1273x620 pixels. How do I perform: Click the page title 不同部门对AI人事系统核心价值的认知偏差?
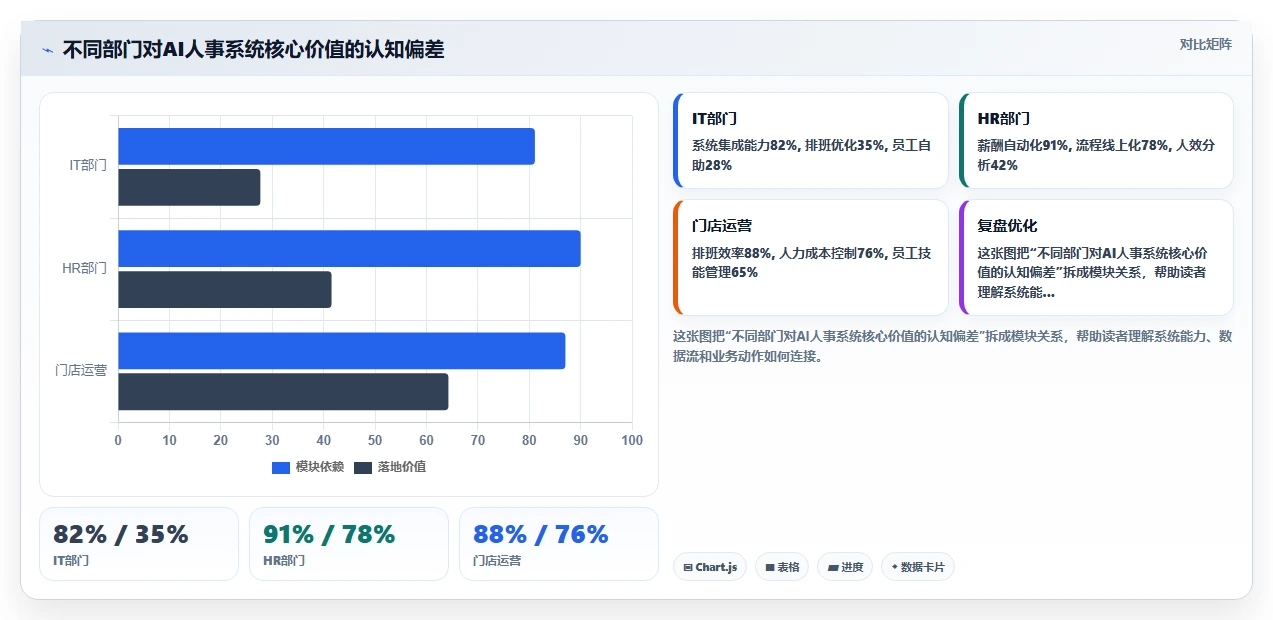253,50
